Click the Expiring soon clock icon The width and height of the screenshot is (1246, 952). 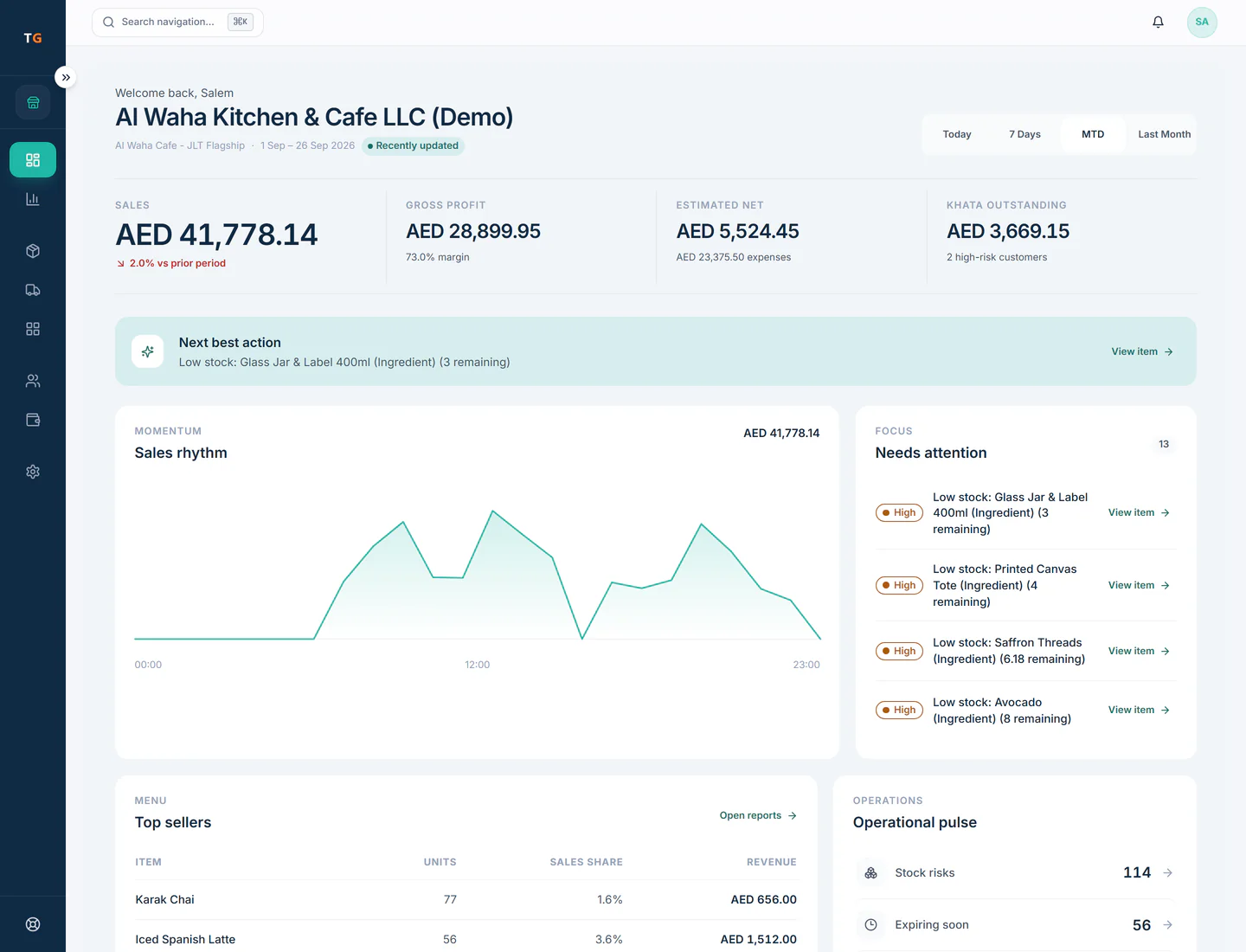[x=871, y=924]
